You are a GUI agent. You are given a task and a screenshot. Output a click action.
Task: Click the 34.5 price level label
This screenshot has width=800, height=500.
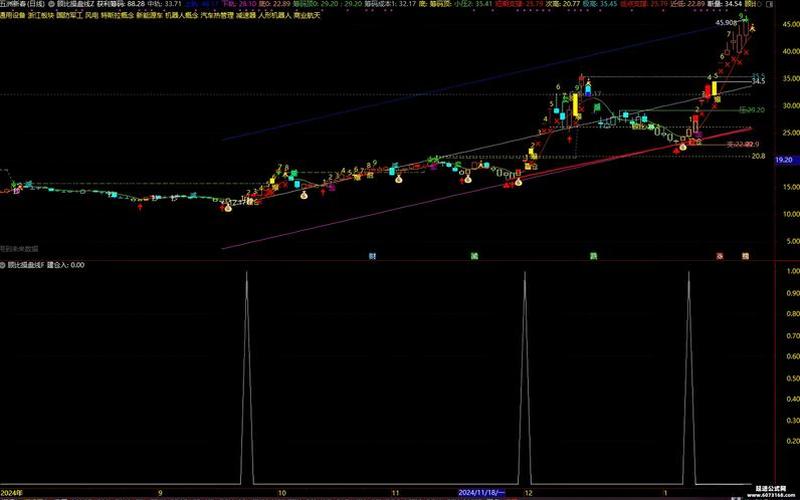click(759, 82)
